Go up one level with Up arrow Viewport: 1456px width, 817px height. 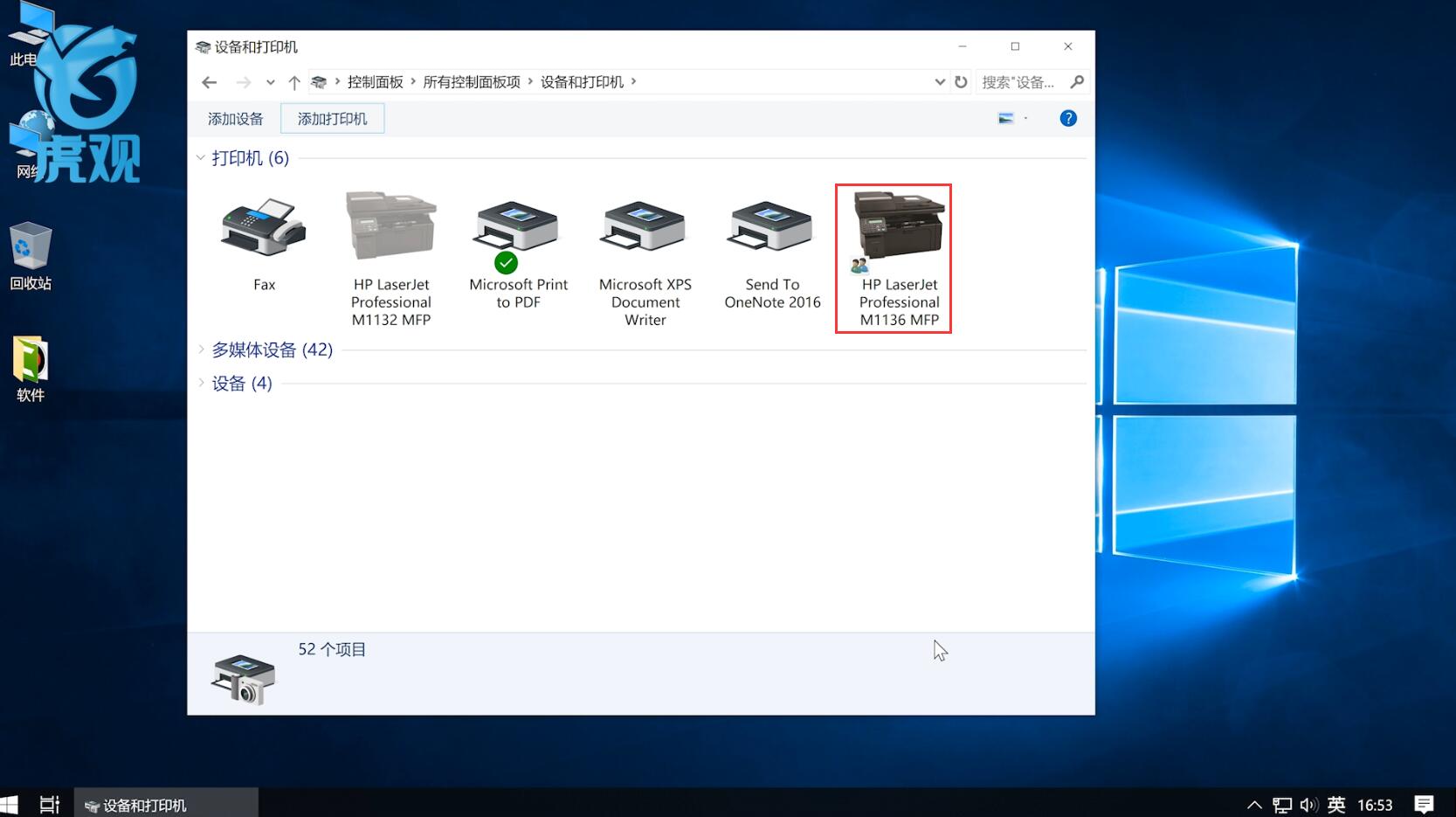click(x=294, y=82)
